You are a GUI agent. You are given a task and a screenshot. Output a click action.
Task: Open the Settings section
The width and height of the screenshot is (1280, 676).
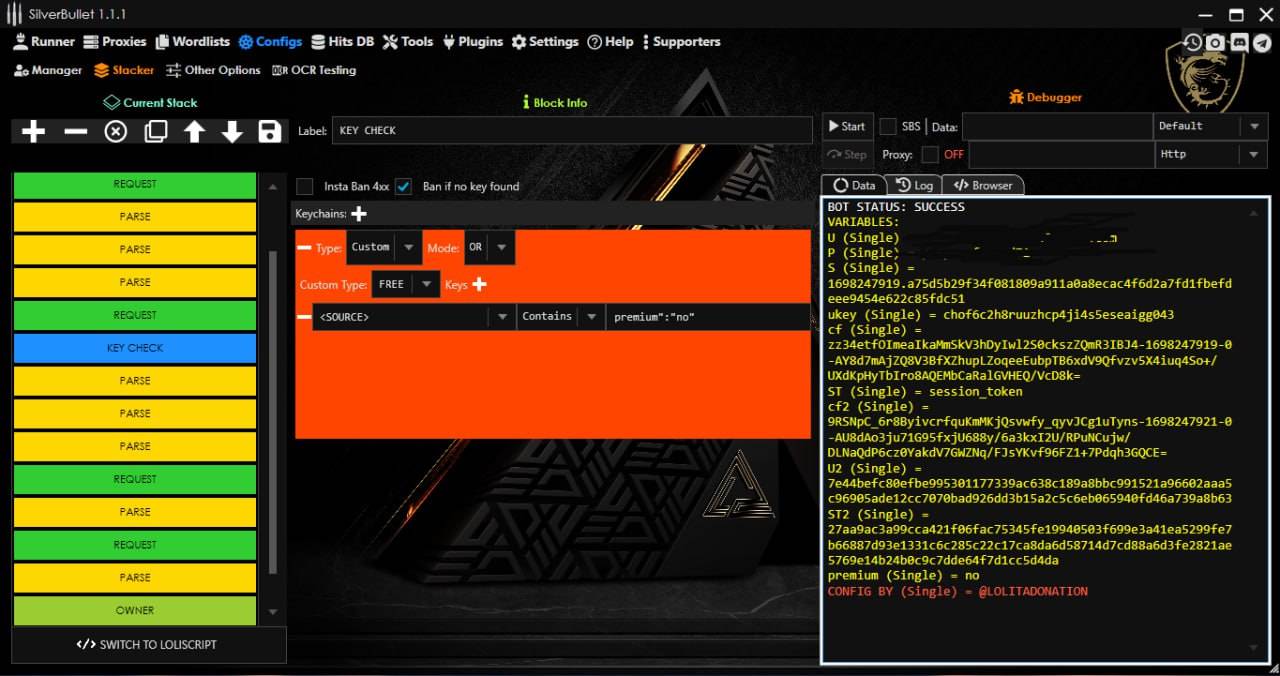[x=545, y=42]
